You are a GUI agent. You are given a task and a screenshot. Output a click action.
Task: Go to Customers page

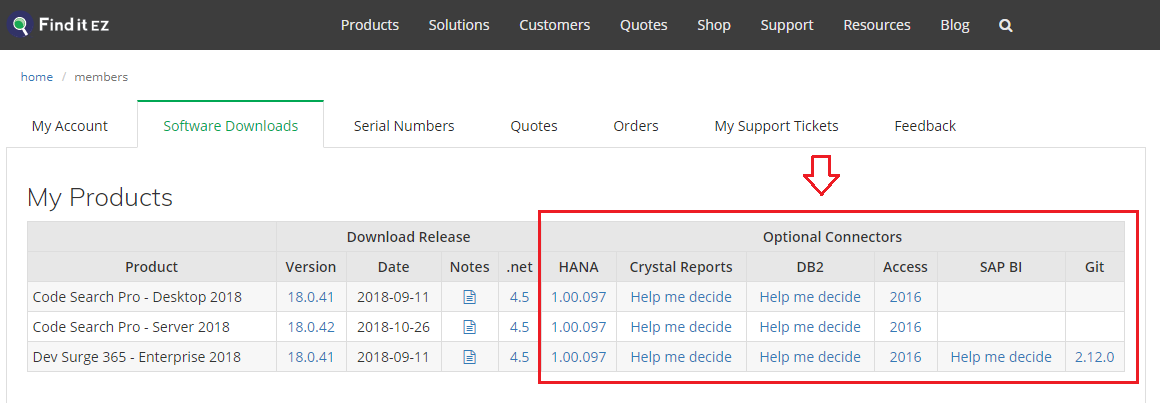[x=555, y=25]
